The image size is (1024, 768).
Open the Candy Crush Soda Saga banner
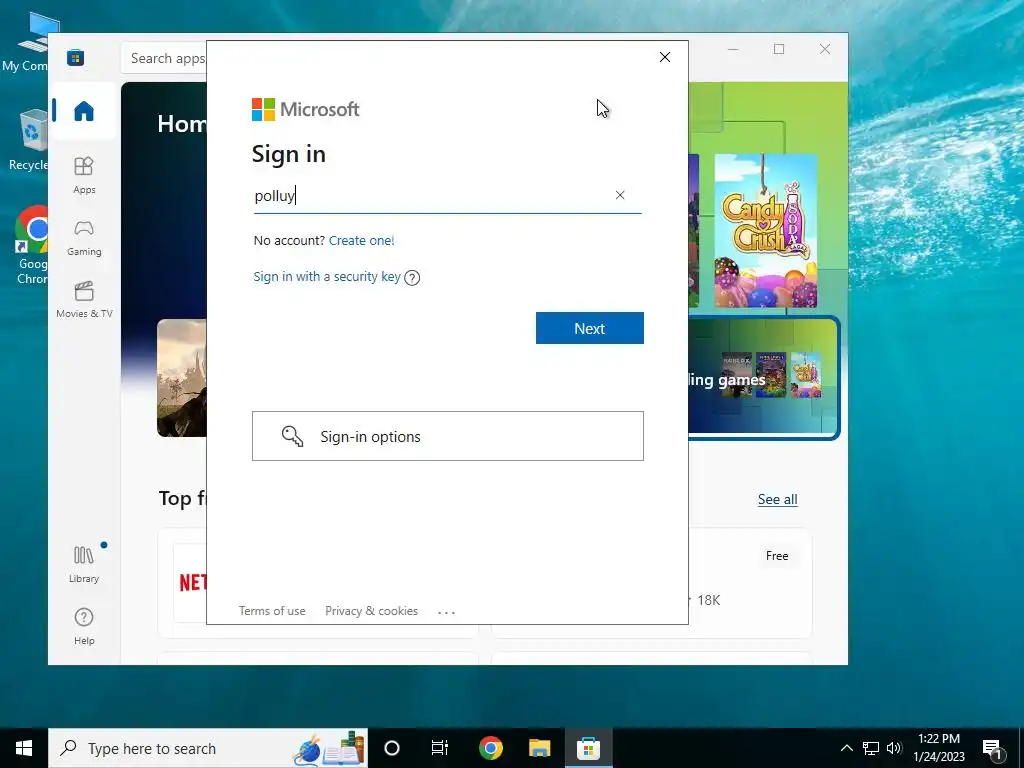tap(765, 231)
